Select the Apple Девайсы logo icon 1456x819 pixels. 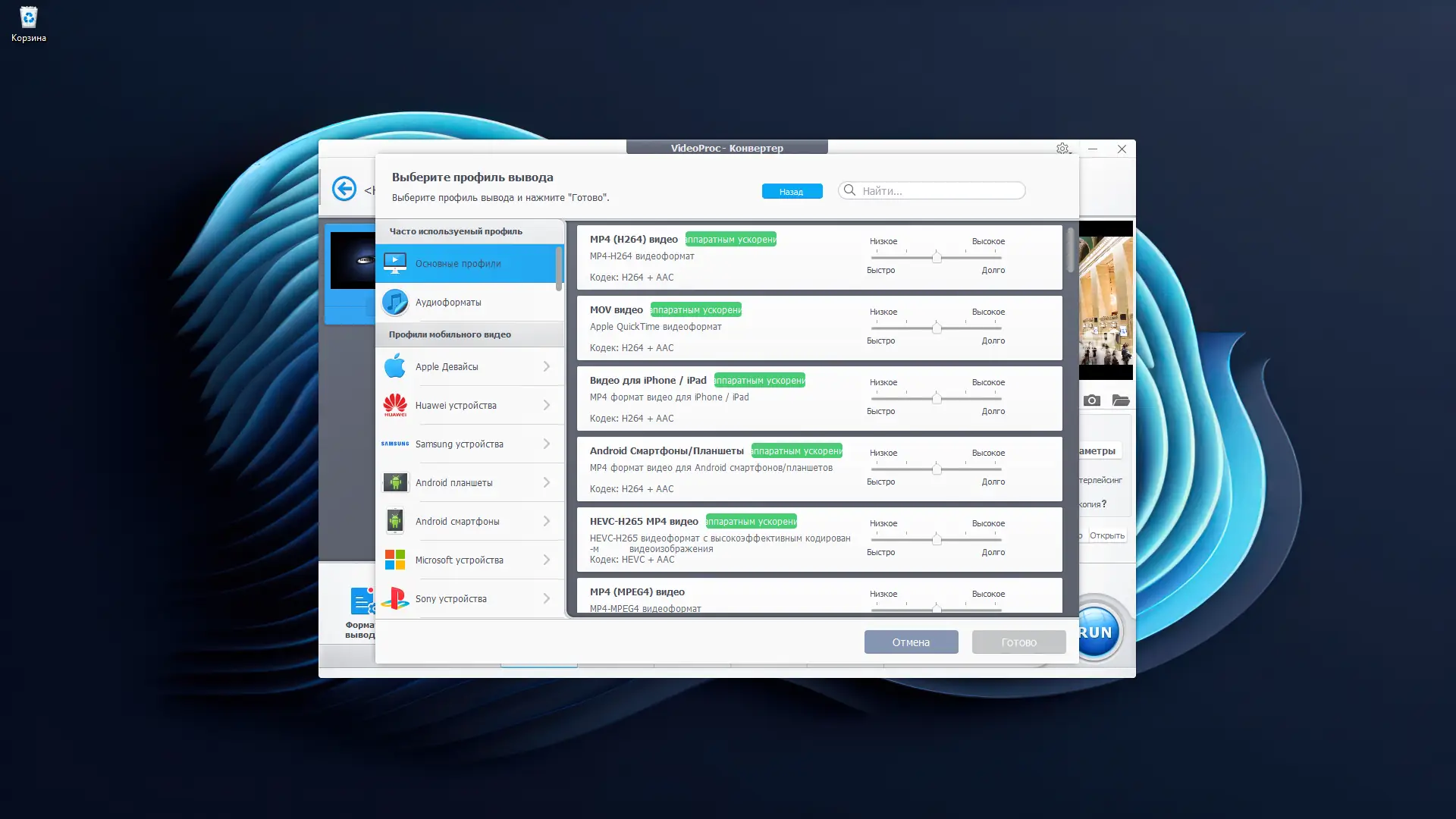point(394,366)
